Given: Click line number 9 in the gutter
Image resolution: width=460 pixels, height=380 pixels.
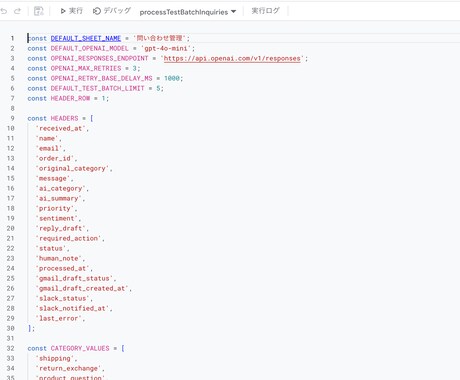Looking at the screenshot, I should [x=12, y=118].
